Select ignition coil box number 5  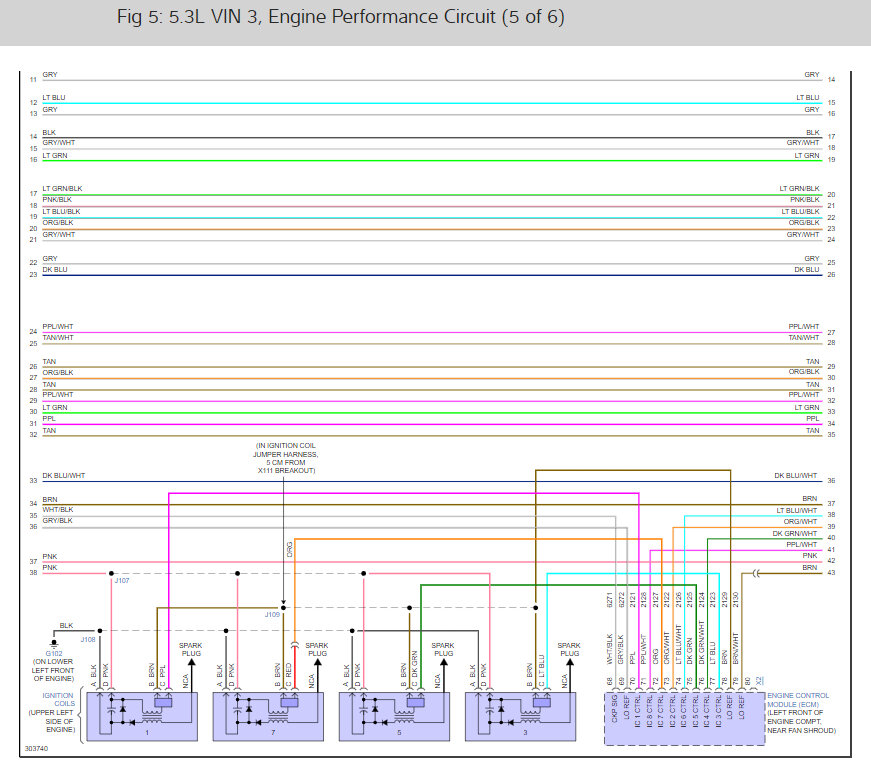click(x=394, y=717)
